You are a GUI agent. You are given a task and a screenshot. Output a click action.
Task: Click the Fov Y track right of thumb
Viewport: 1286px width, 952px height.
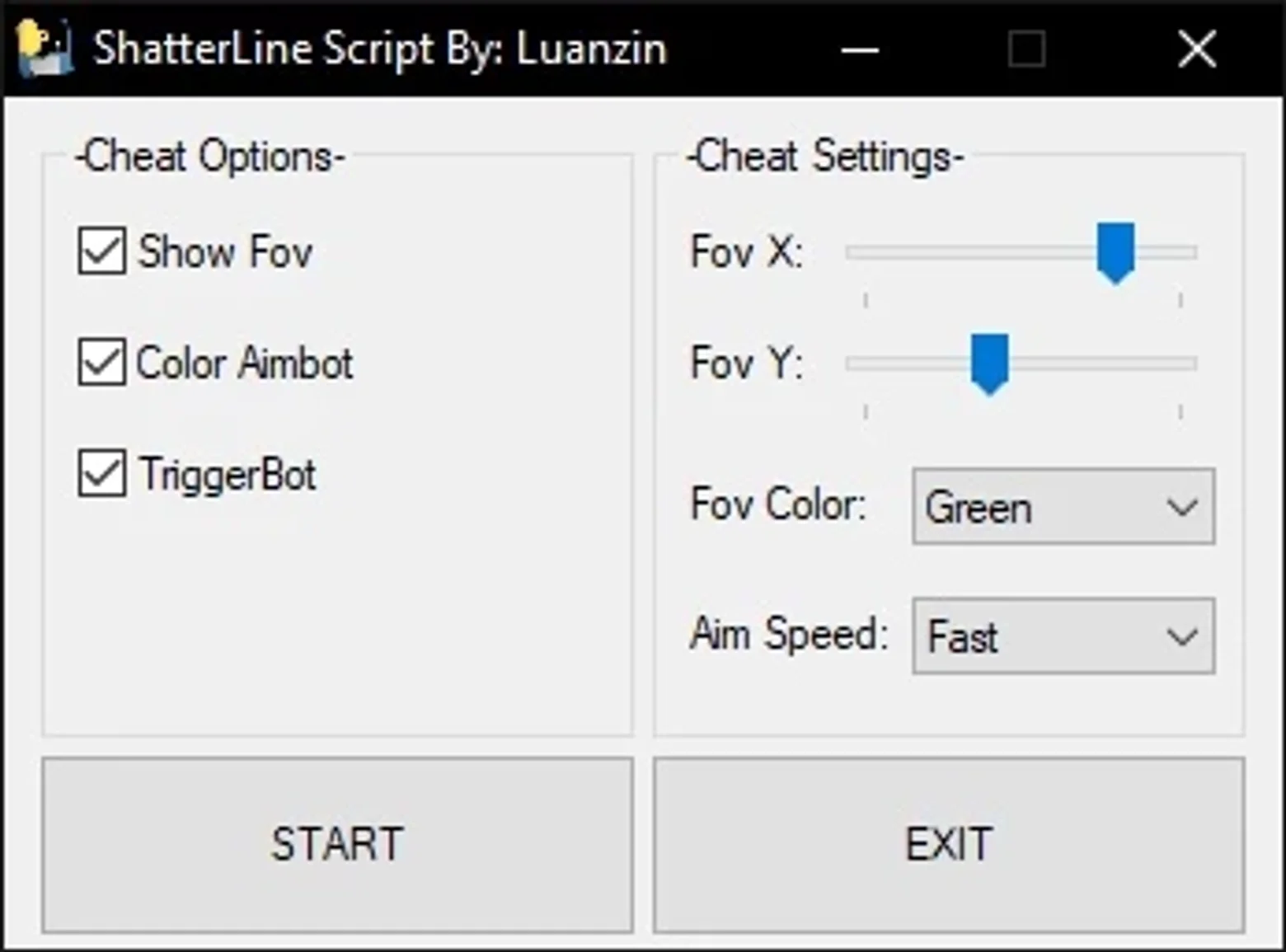coord(1102,363)
